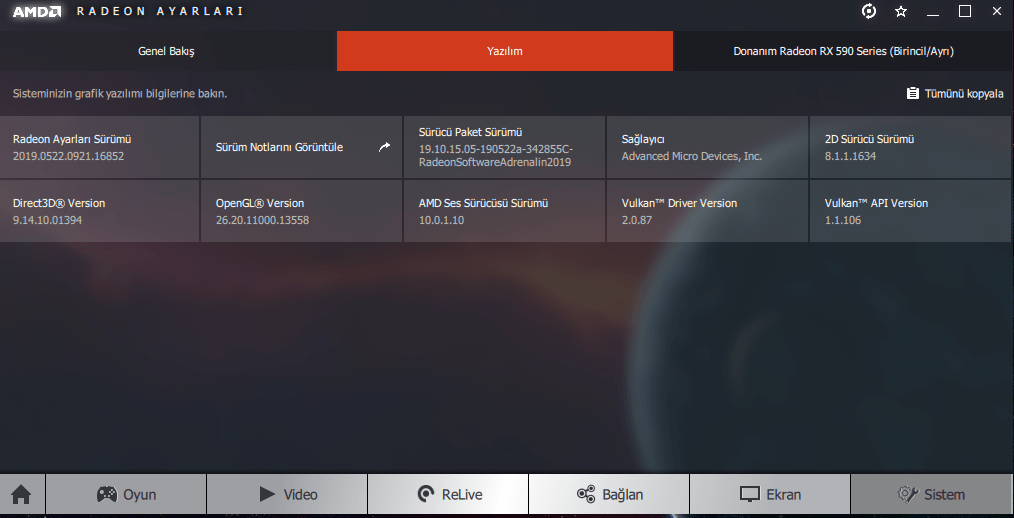Close the Radeon Ayarları window
Viewport: 1014px width, 518px height.
click(x=997, y=11)
